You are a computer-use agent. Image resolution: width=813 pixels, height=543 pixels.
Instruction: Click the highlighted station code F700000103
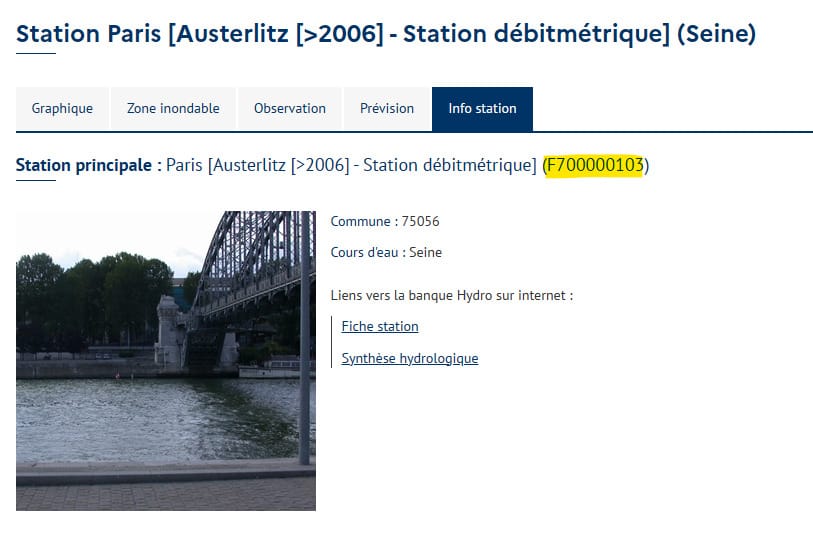point(594,165)
